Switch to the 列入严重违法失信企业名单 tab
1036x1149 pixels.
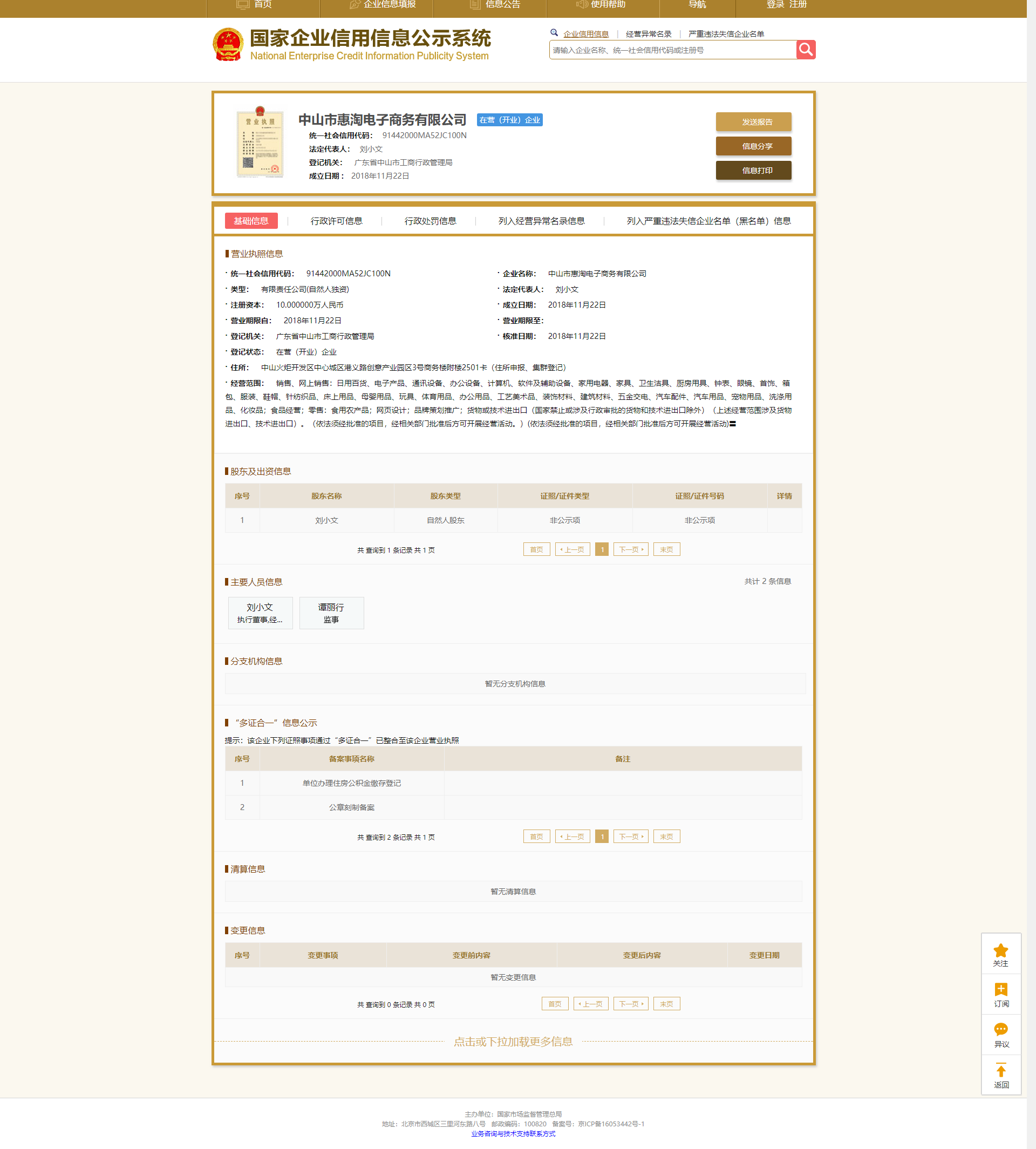[708, 221]
